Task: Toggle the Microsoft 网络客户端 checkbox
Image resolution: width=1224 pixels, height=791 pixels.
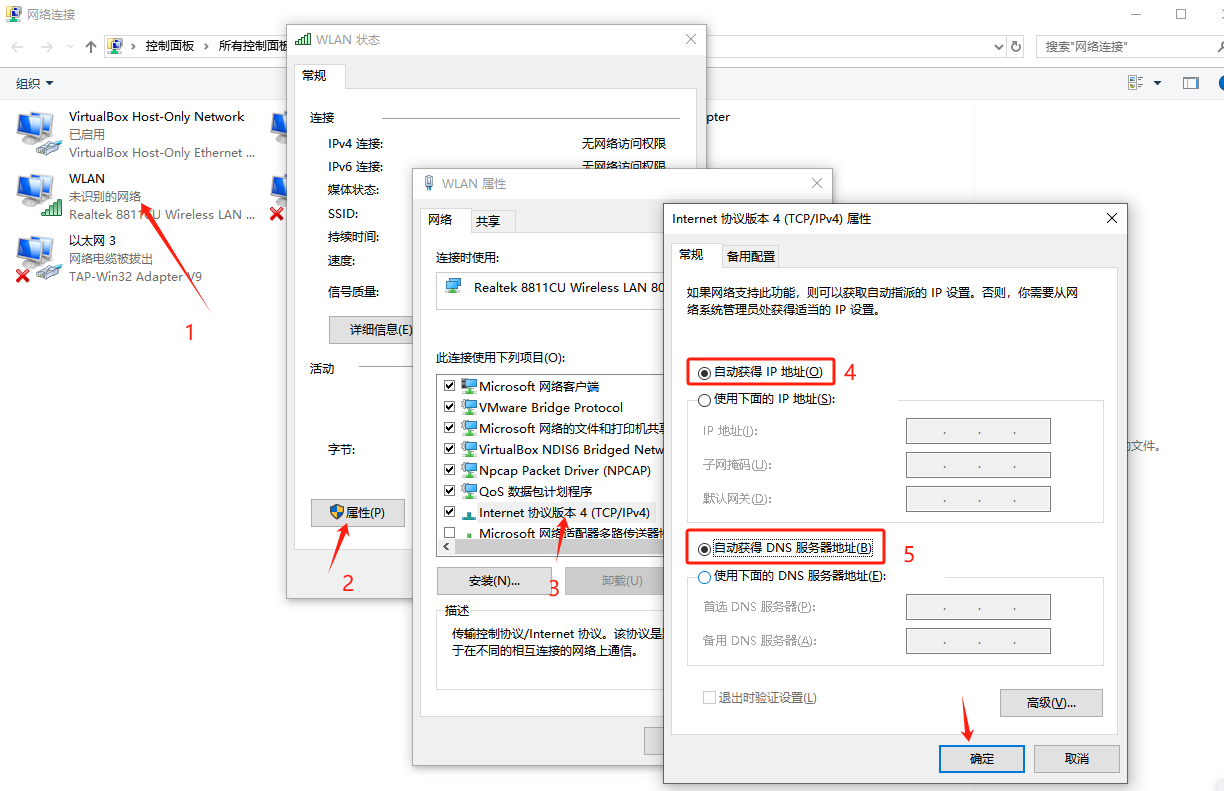Action: [449, 386]
